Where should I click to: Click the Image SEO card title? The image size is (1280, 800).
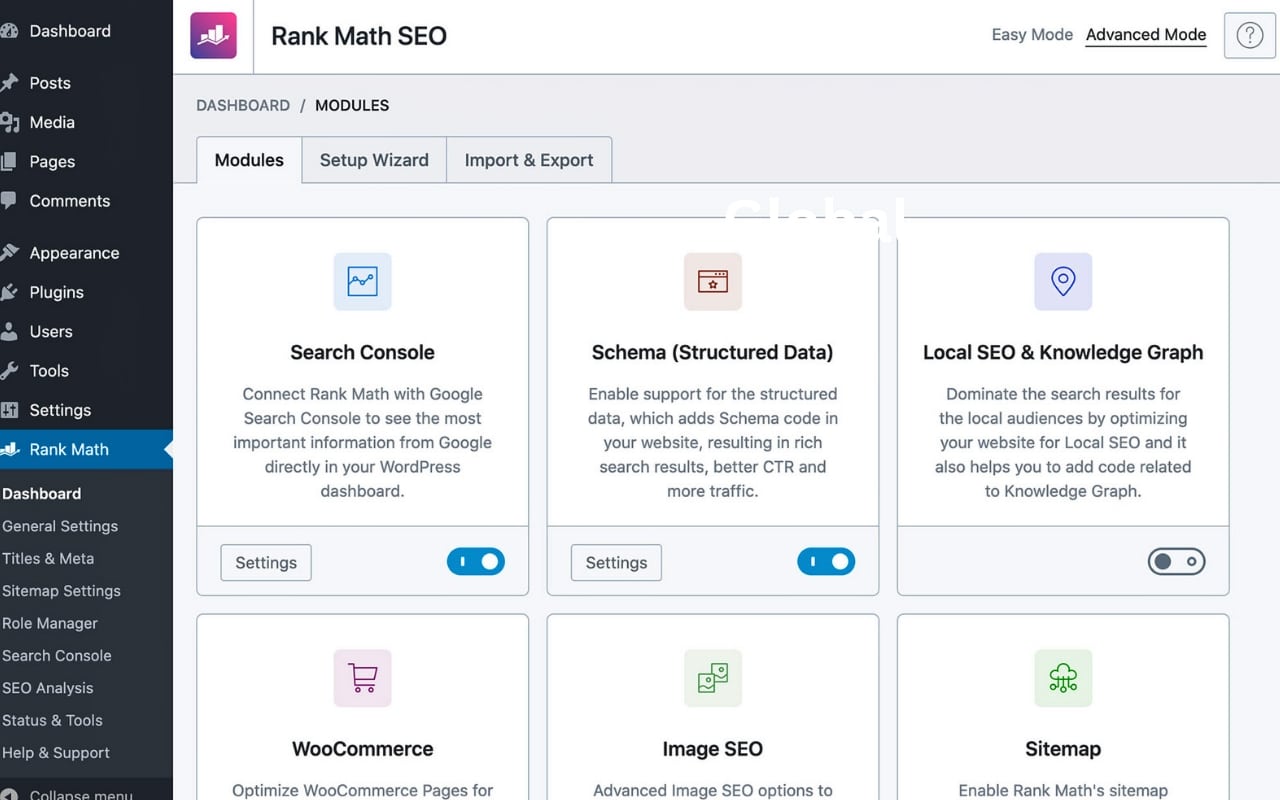click(712, 749)
